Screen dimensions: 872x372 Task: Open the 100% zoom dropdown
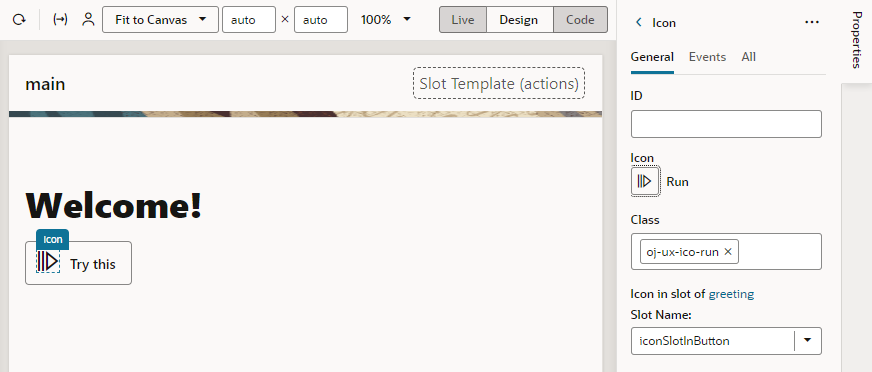[x=386, y=20]
